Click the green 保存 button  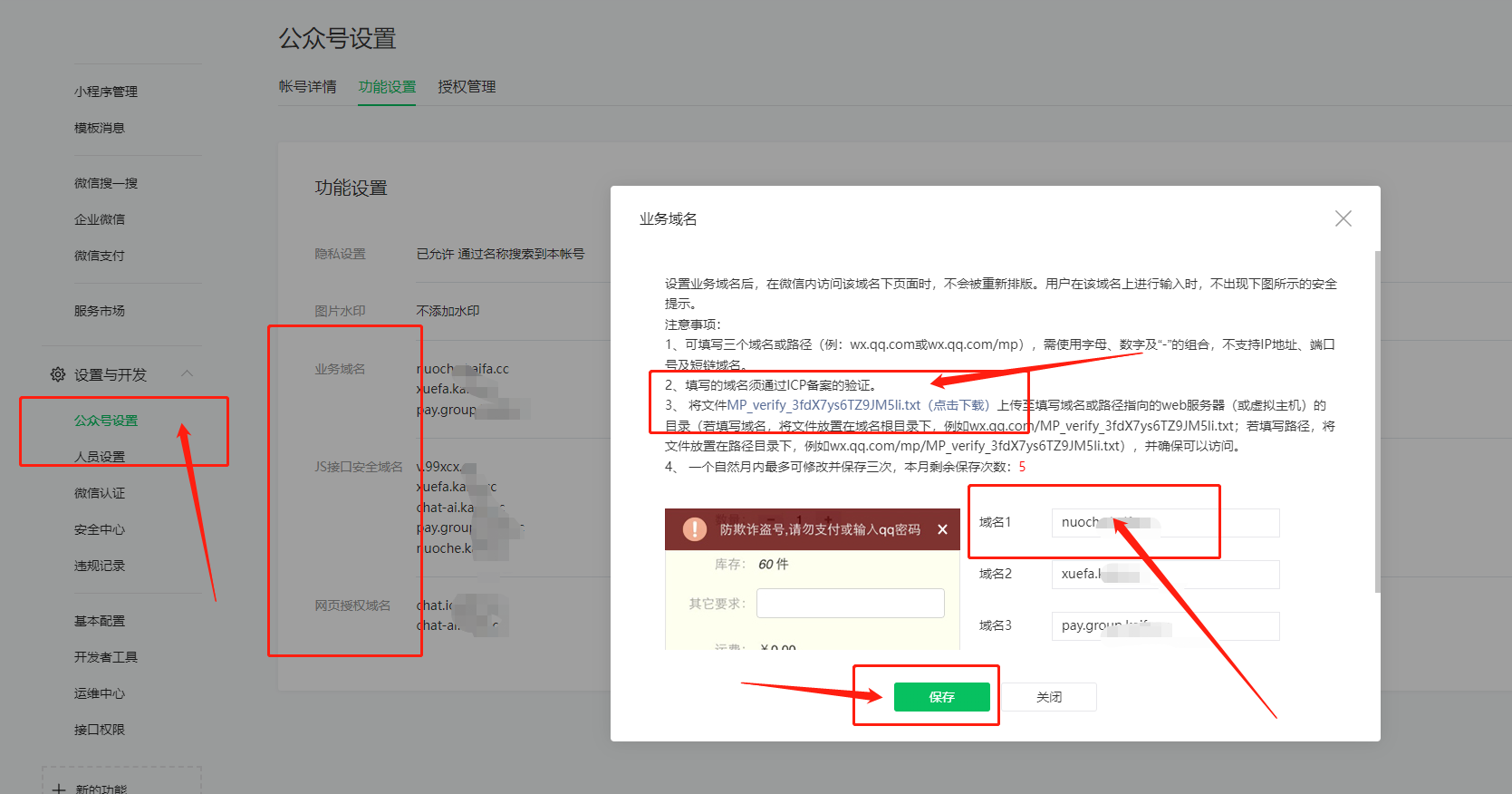click(941, 697)
